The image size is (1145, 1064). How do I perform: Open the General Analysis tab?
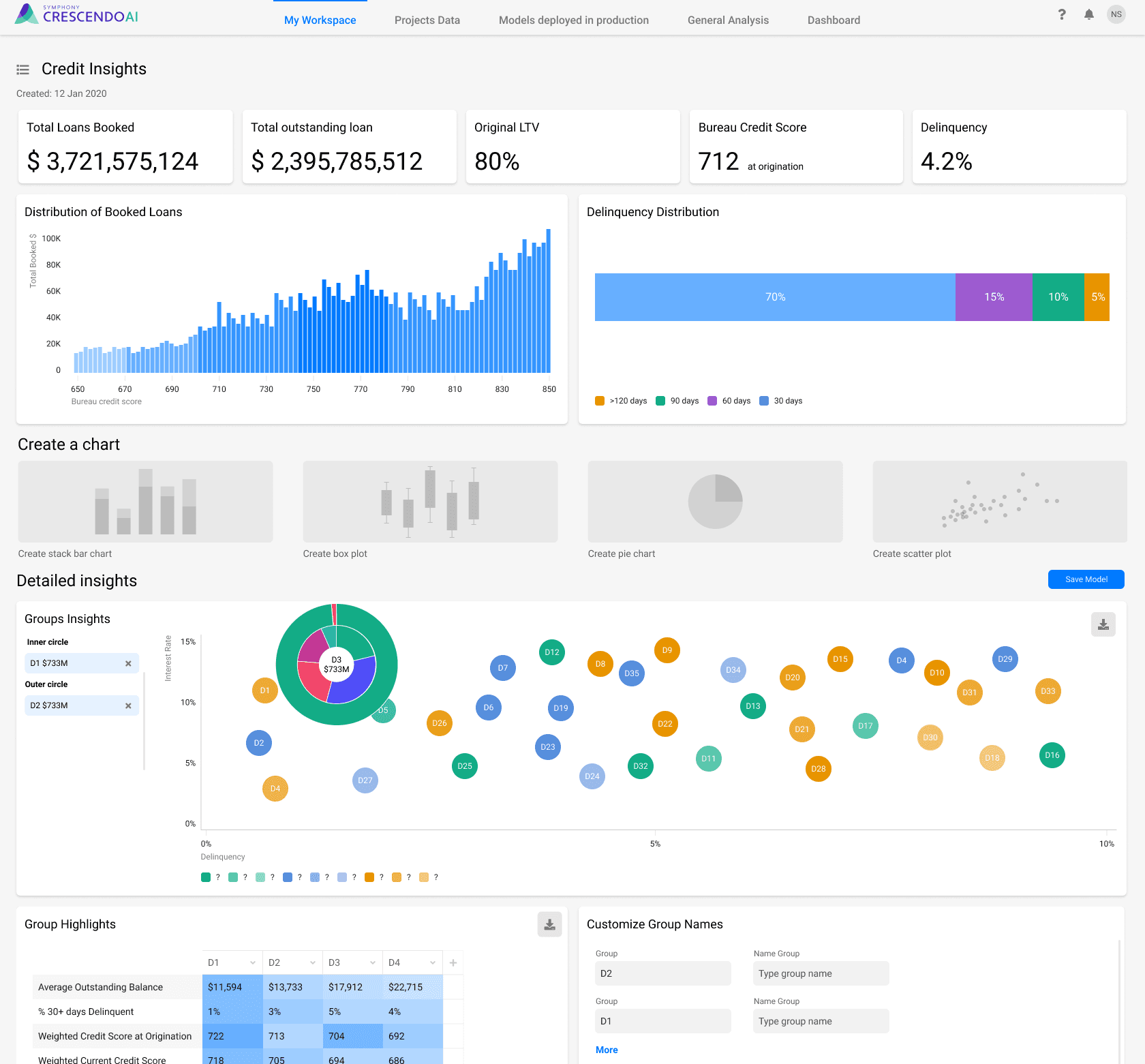728,20
